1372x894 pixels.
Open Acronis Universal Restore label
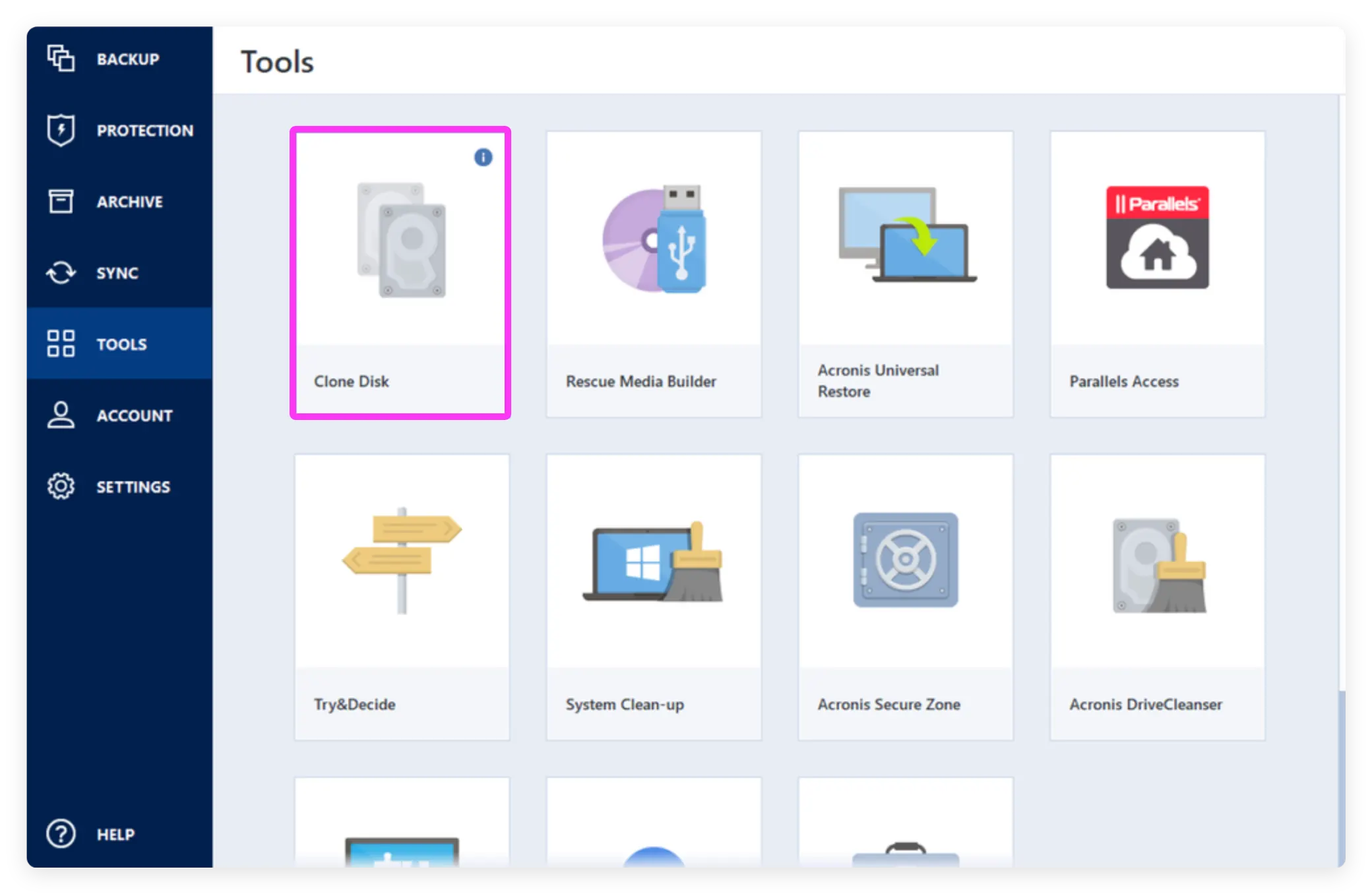tap(878, 380)
